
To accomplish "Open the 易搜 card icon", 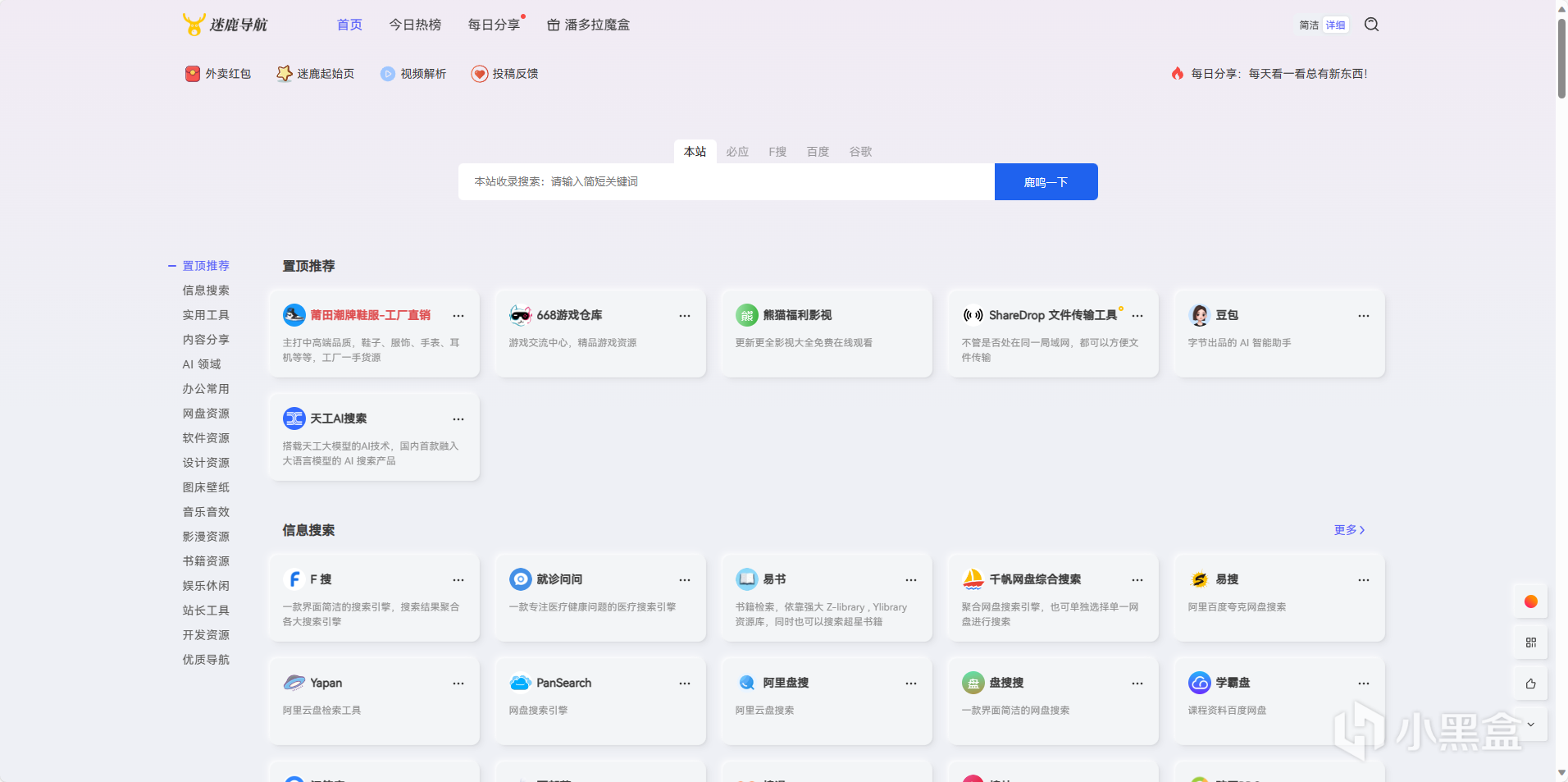I will 1200,579.
